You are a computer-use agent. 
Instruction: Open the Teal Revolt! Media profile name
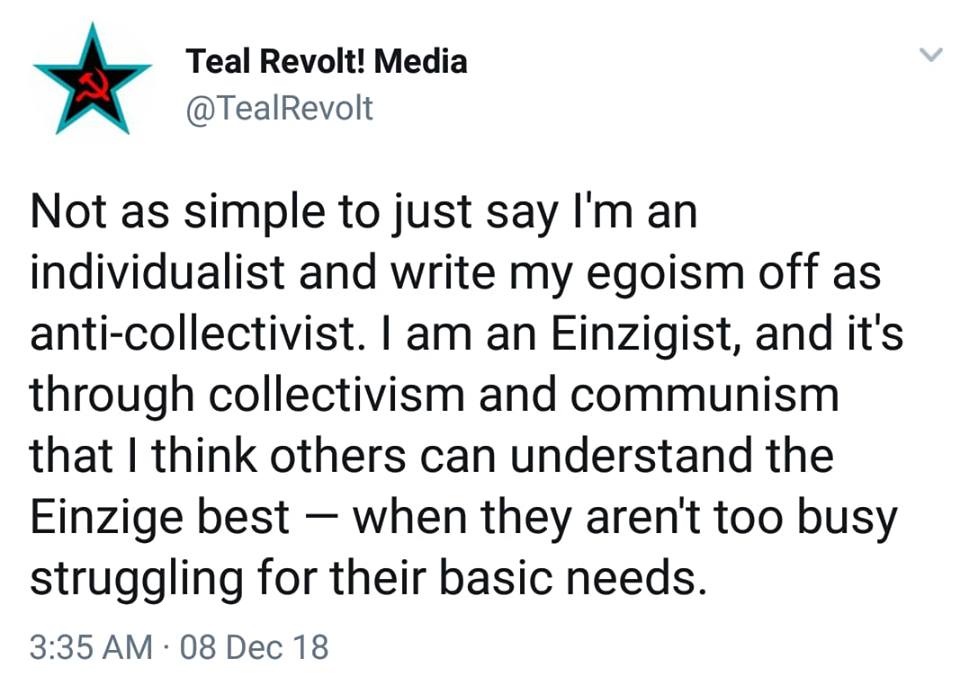point(326,62)
